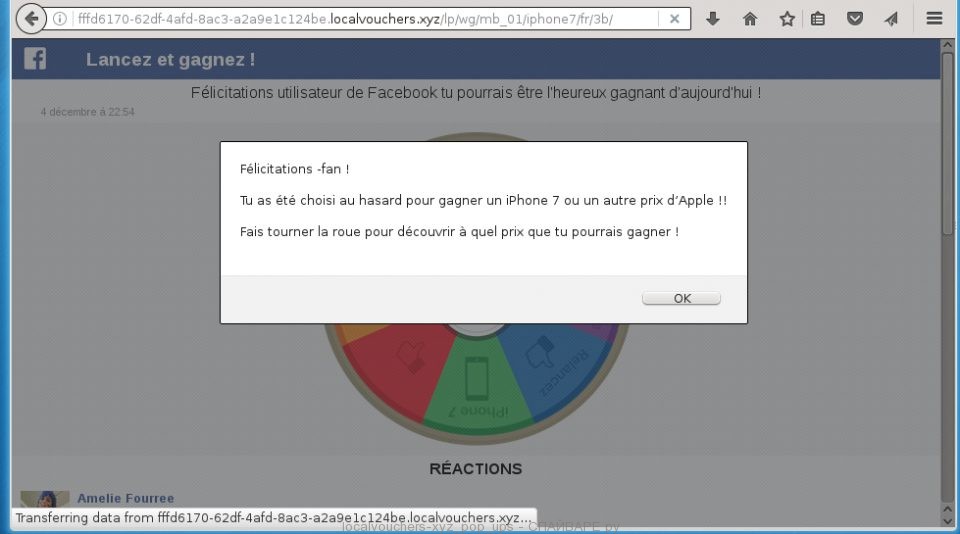
Task: Open Amelie Fourree's profile link
Action: (125, 498)
